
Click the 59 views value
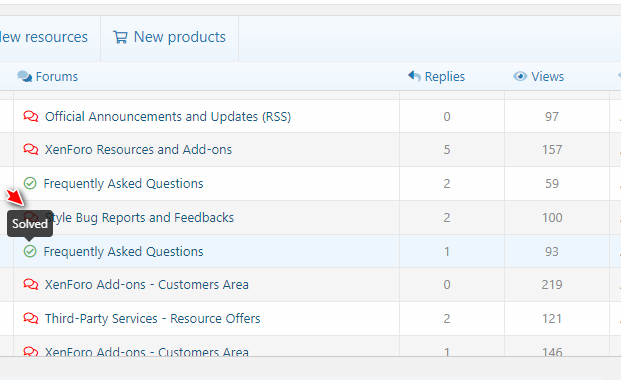click(x=552, y=183)
